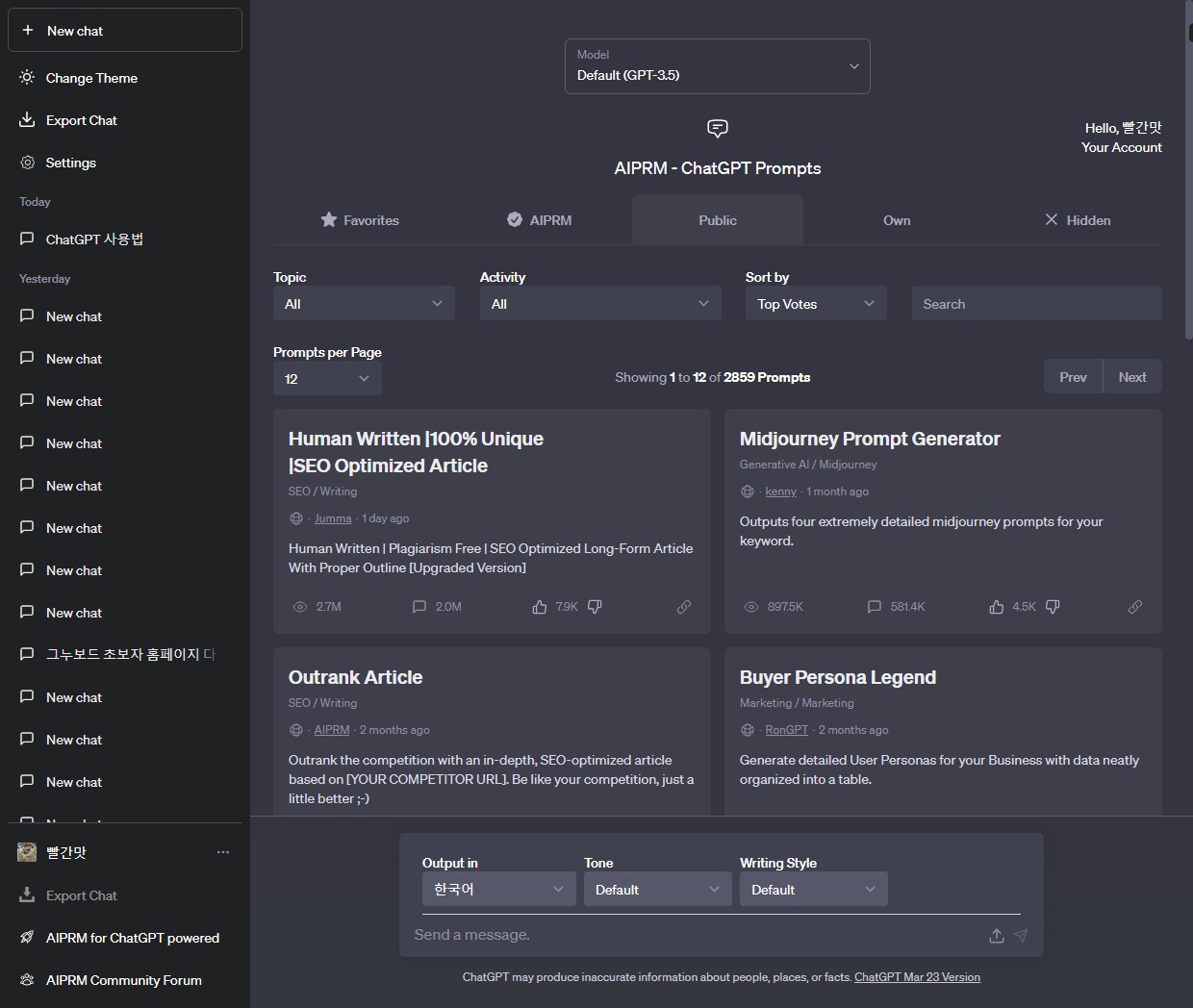Open author Jumma's profile link
The image size is (1193, 1008).
click(x=333, y=518)
